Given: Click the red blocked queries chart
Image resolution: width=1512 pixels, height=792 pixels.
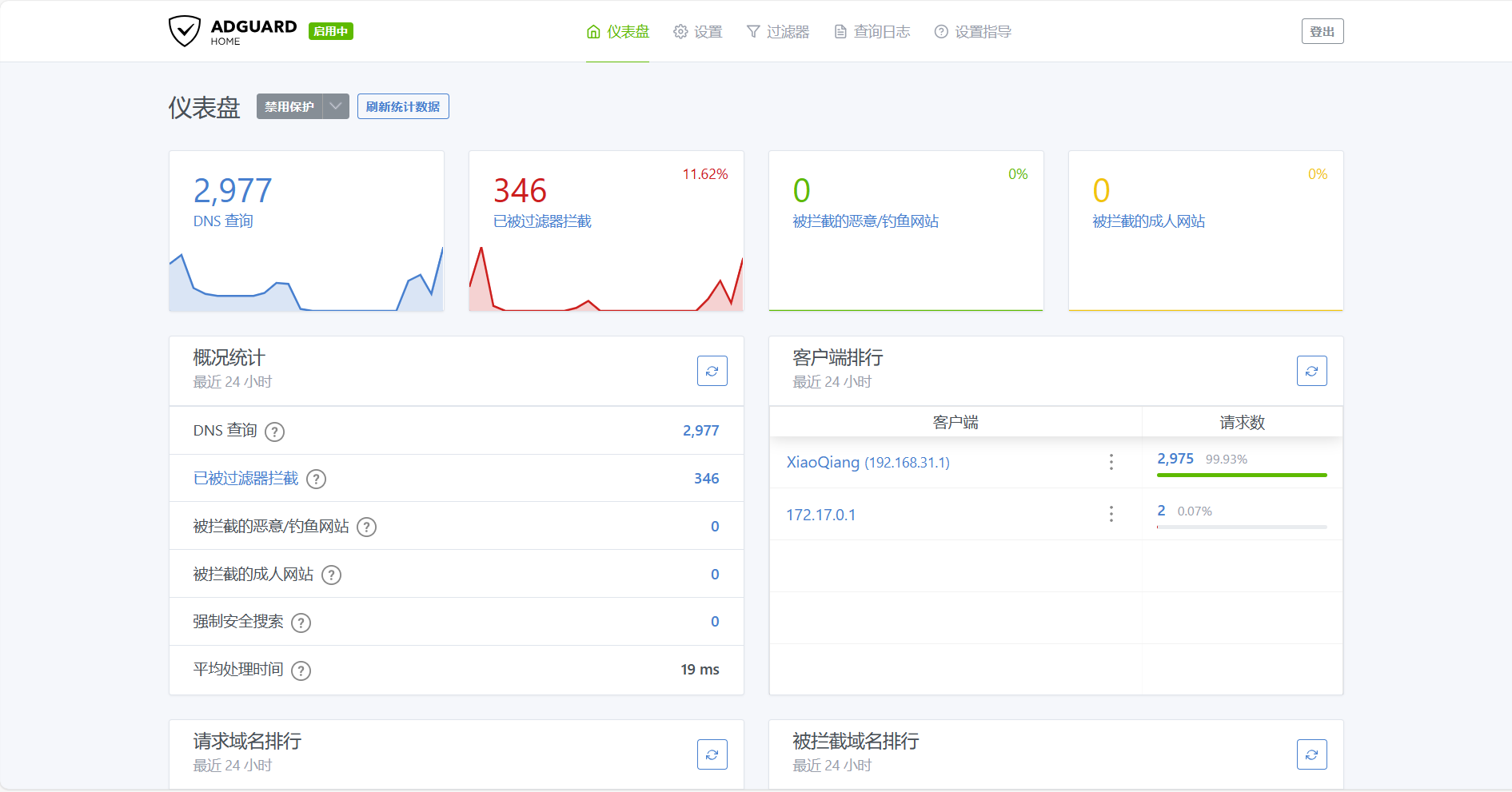Looking at the screenshot, I should 606,279.
